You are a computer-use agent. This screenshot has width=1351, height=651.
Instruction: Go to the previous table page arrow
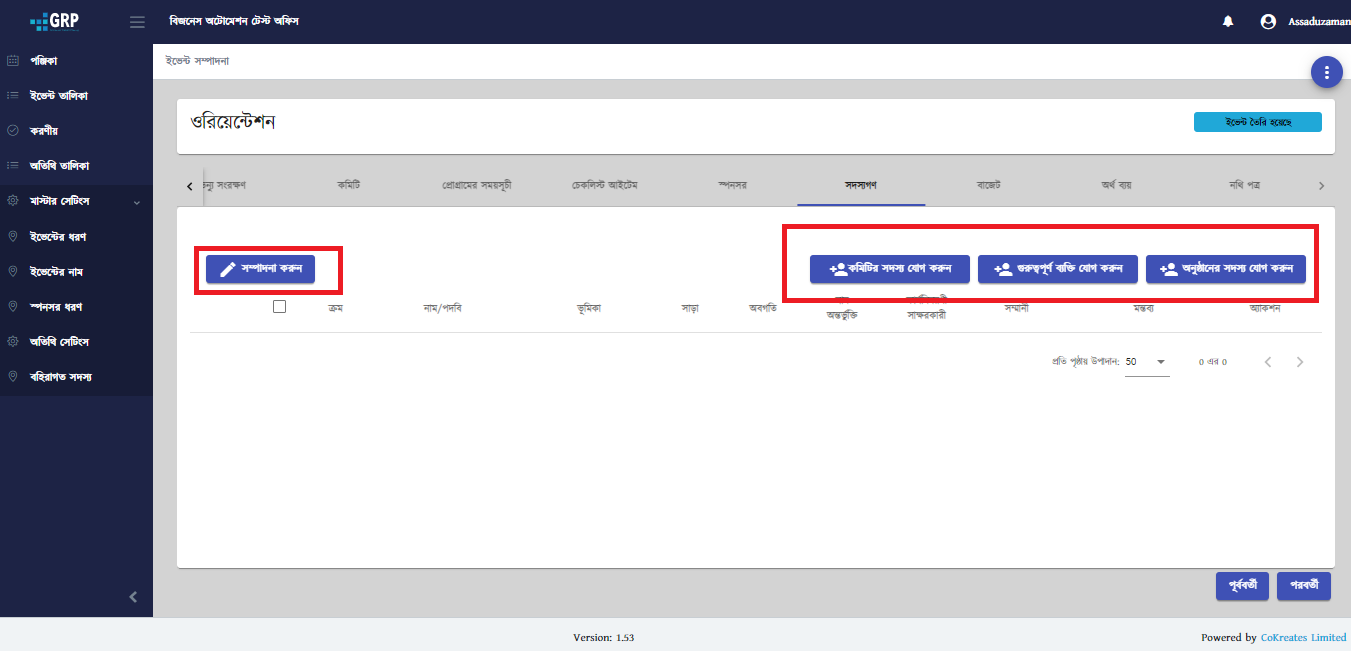click(x=1268, y=362)
